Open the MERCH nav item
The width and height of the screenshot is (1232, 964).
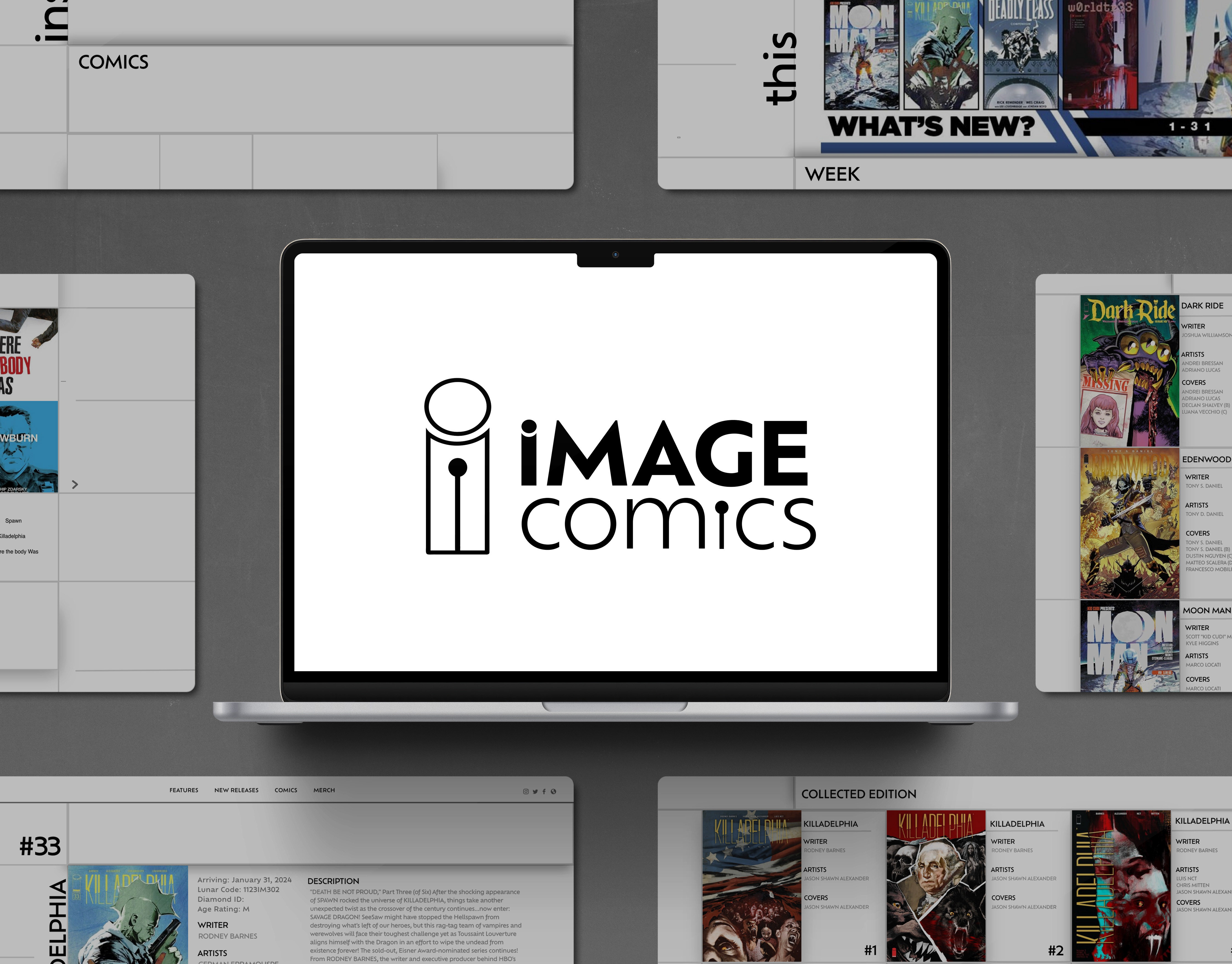pos(324,790)
